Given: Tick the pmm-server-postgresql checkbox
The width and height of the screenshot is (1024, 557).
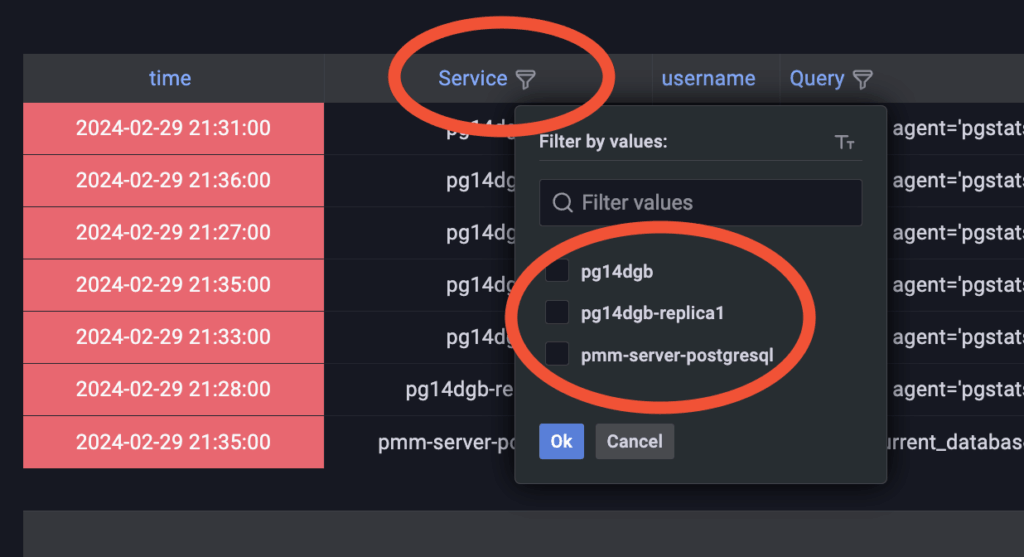Looking at the screenshot, I should point(558,354).
